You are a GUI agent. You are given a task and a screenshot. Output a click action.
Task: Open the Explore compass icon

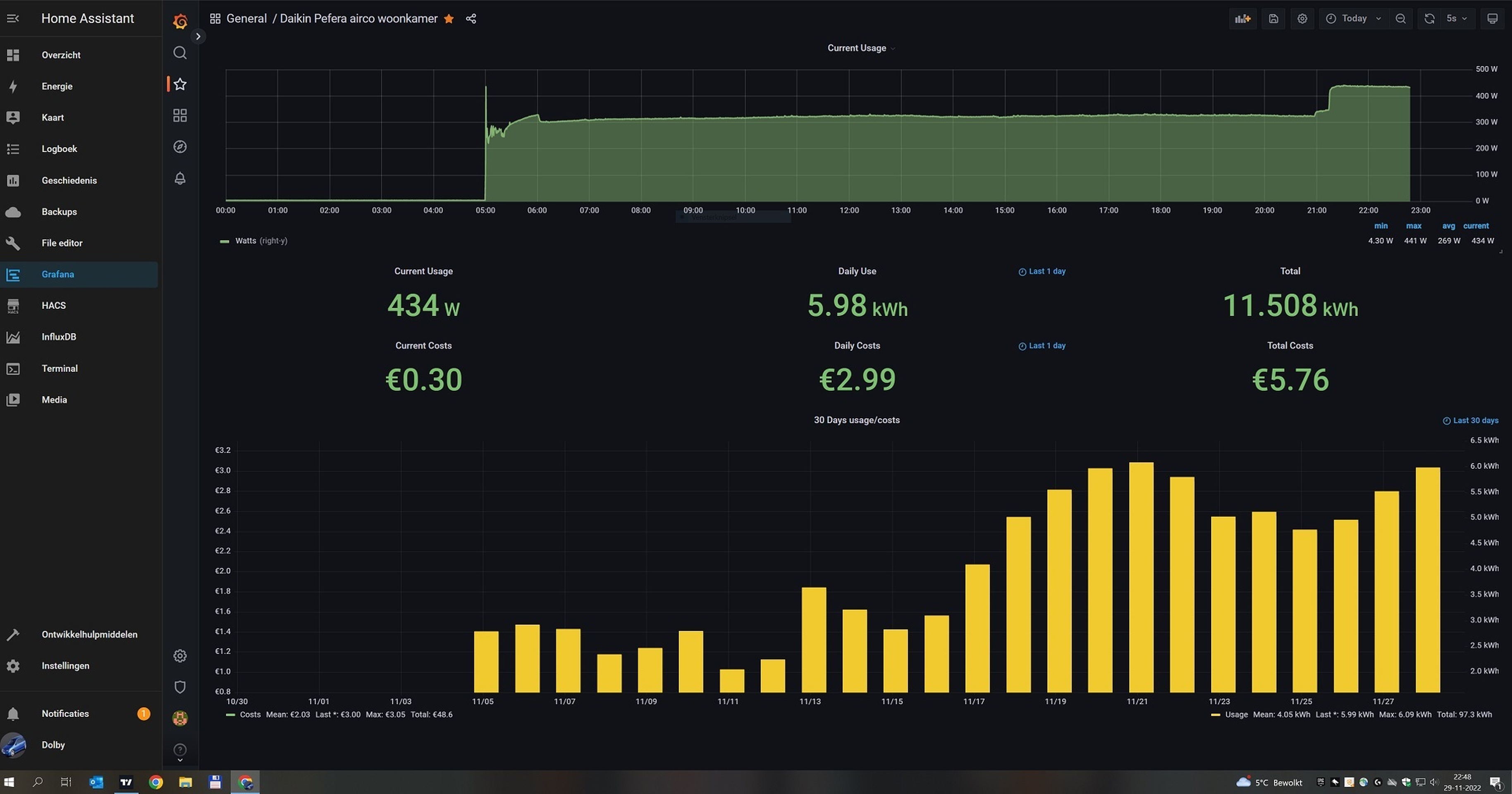[x=180, y=147]
